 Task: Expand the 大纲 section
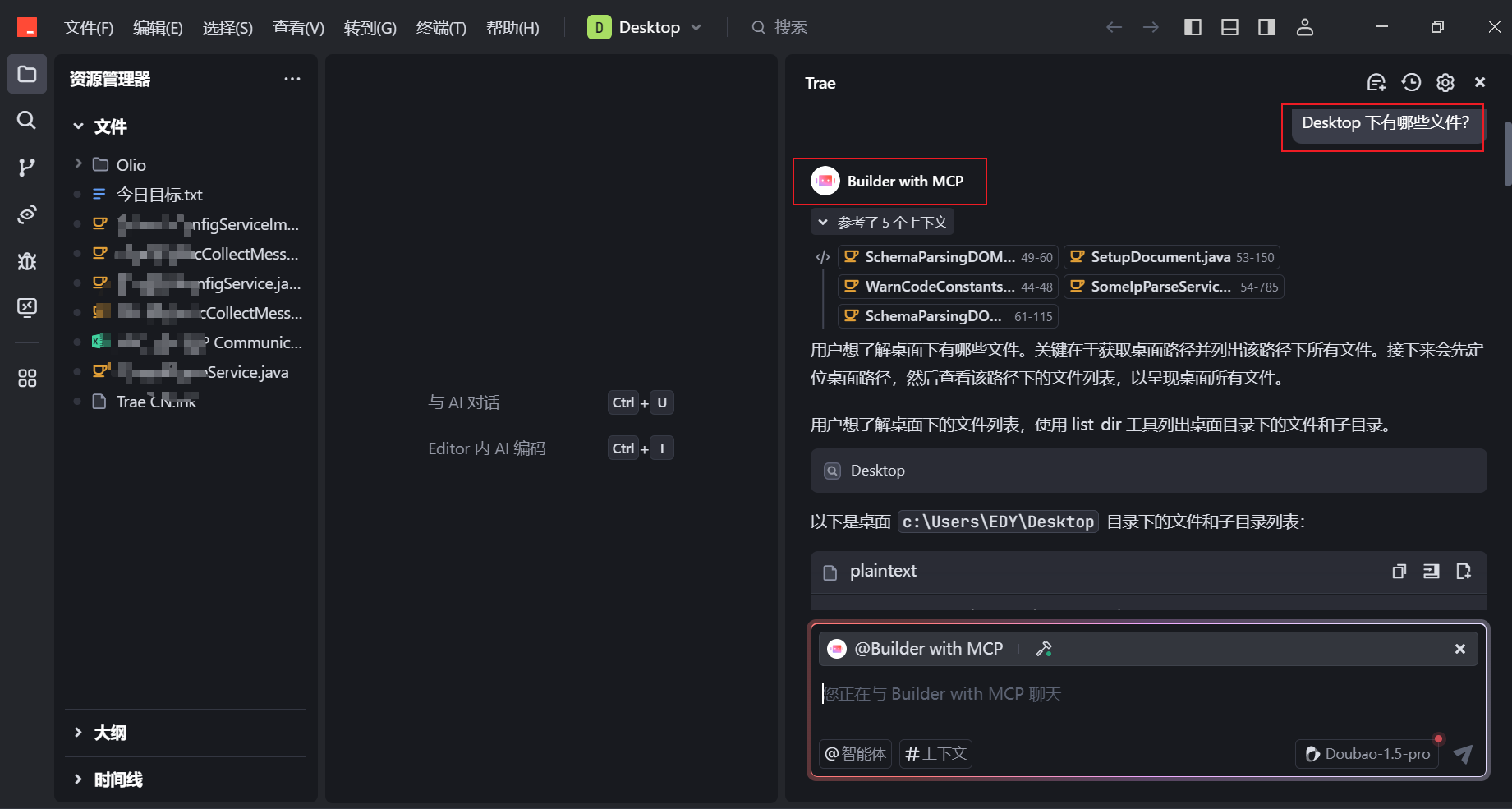point(78,733)
